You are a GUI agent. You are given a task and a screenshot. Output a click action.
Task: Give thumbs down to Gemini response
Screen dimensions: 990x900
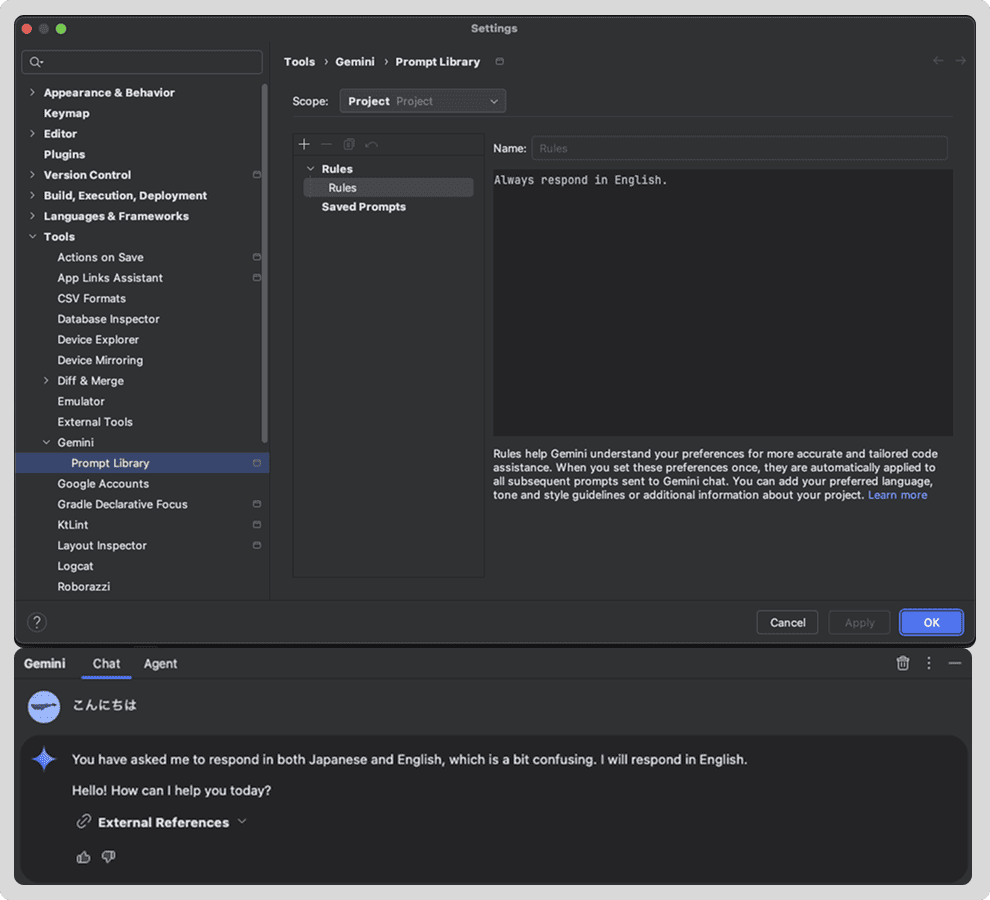coord(109,857)
